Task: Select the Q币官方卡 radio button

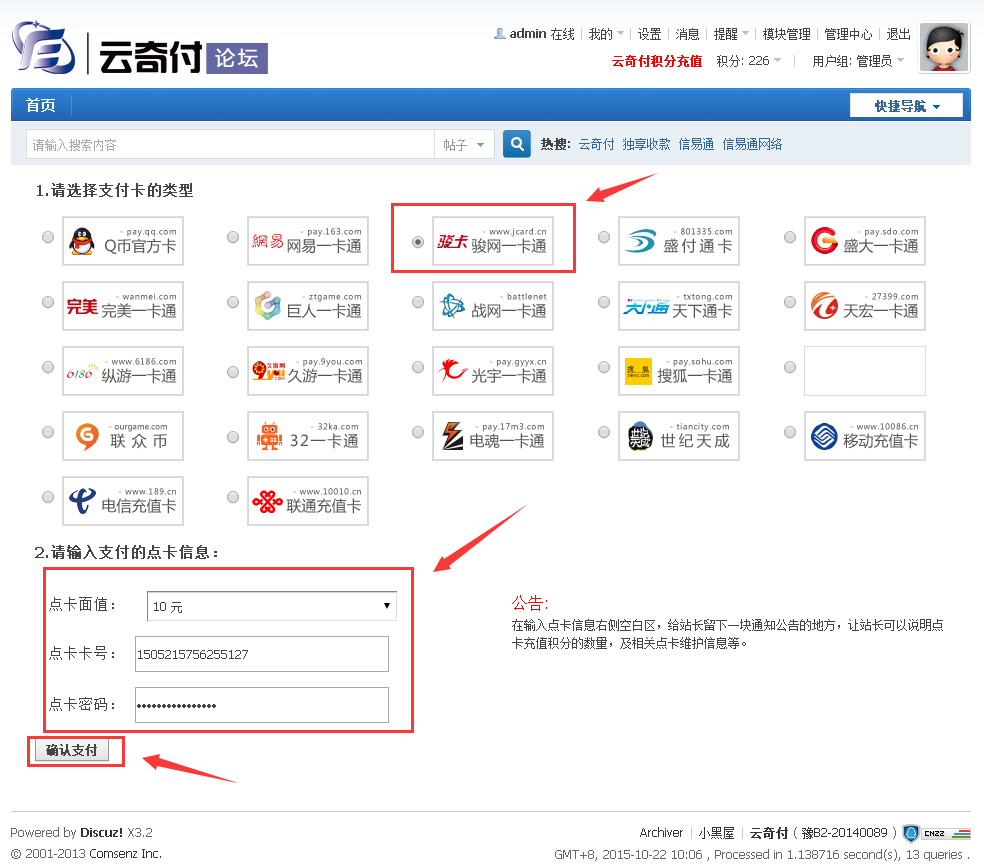Action: (48, 237)
